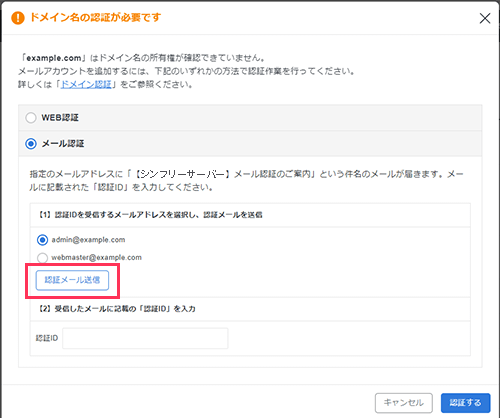The image size is (500, 418).
Task: Choose the admin@example.com radio option
Action: pos(42,240)
